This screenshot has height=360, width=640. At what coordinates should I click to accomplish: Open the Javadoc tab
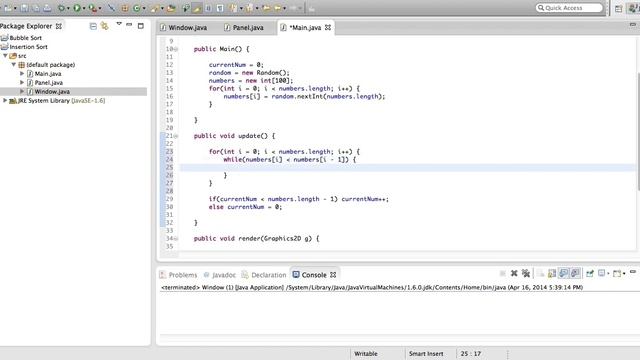220,275
